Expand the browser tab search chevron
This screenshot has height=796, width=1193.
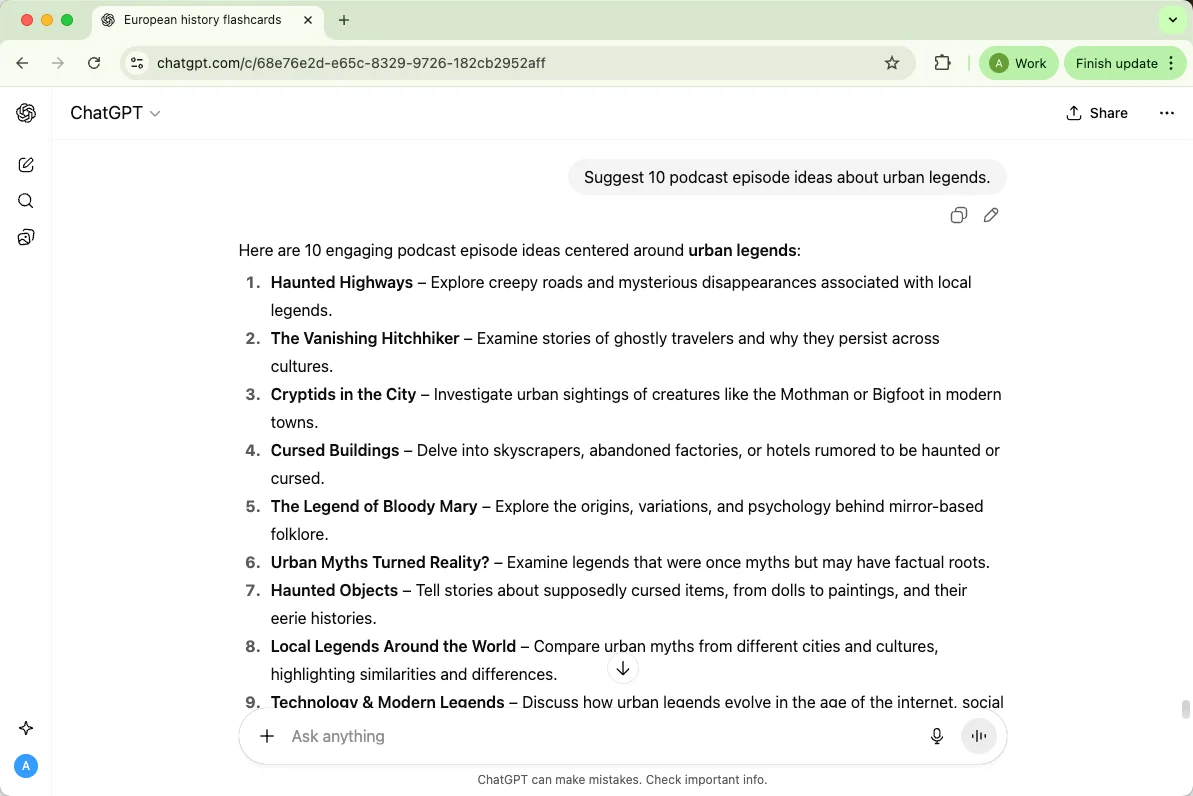1172,20
